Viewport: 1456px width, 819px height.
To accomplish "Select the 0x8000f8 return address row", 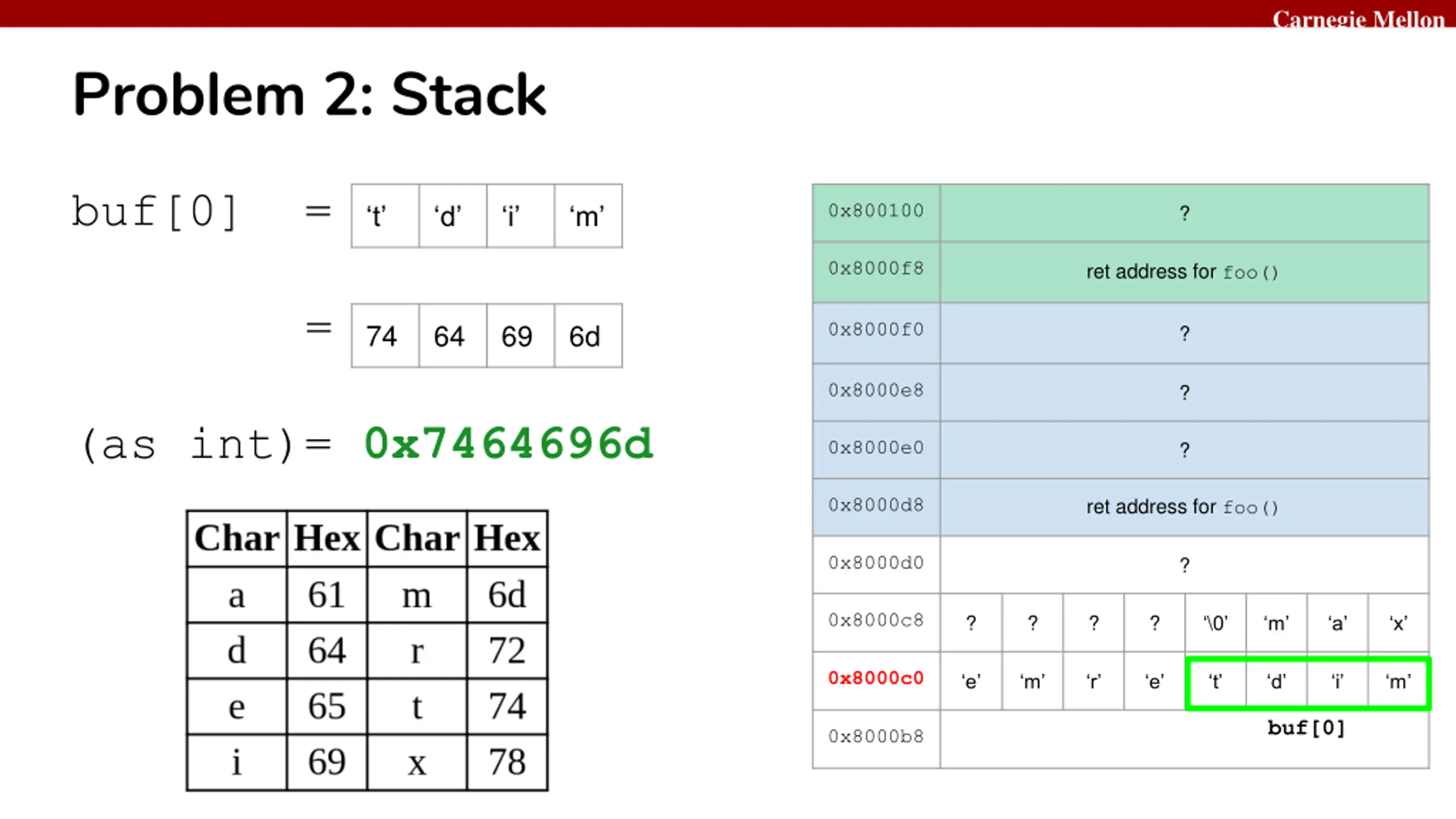I will coord(1120,271).
